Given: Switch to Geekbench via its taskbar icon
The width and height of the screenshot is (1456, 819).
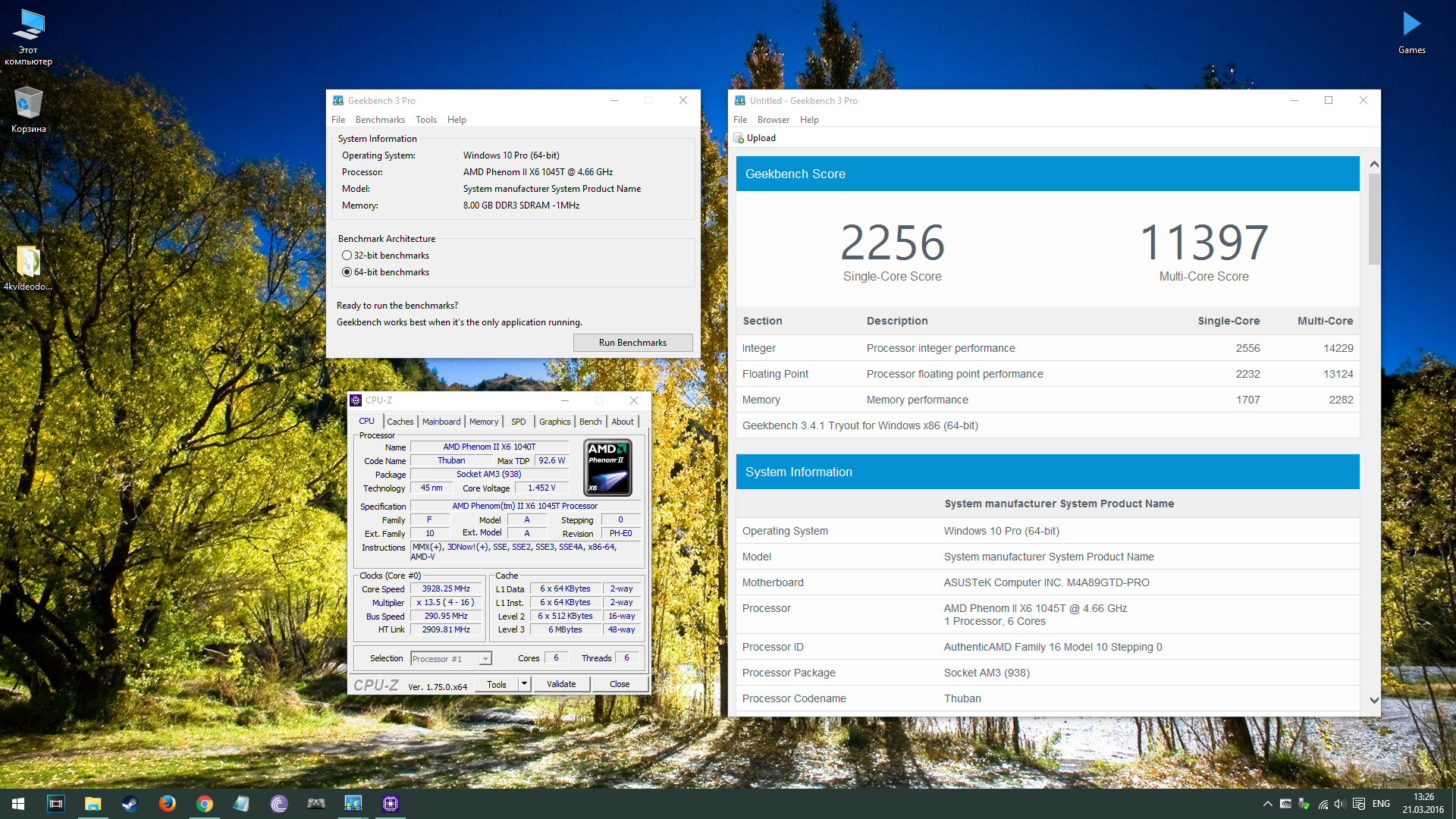Looking at the screenshot, I should pyautogui.click(x=353, y=803).
